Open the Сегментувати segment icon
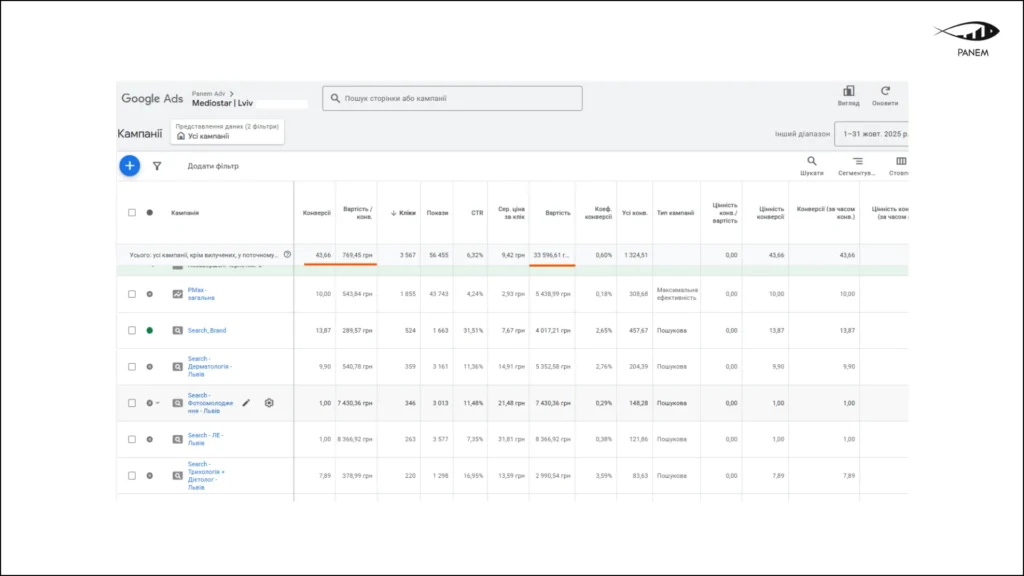 857,161
